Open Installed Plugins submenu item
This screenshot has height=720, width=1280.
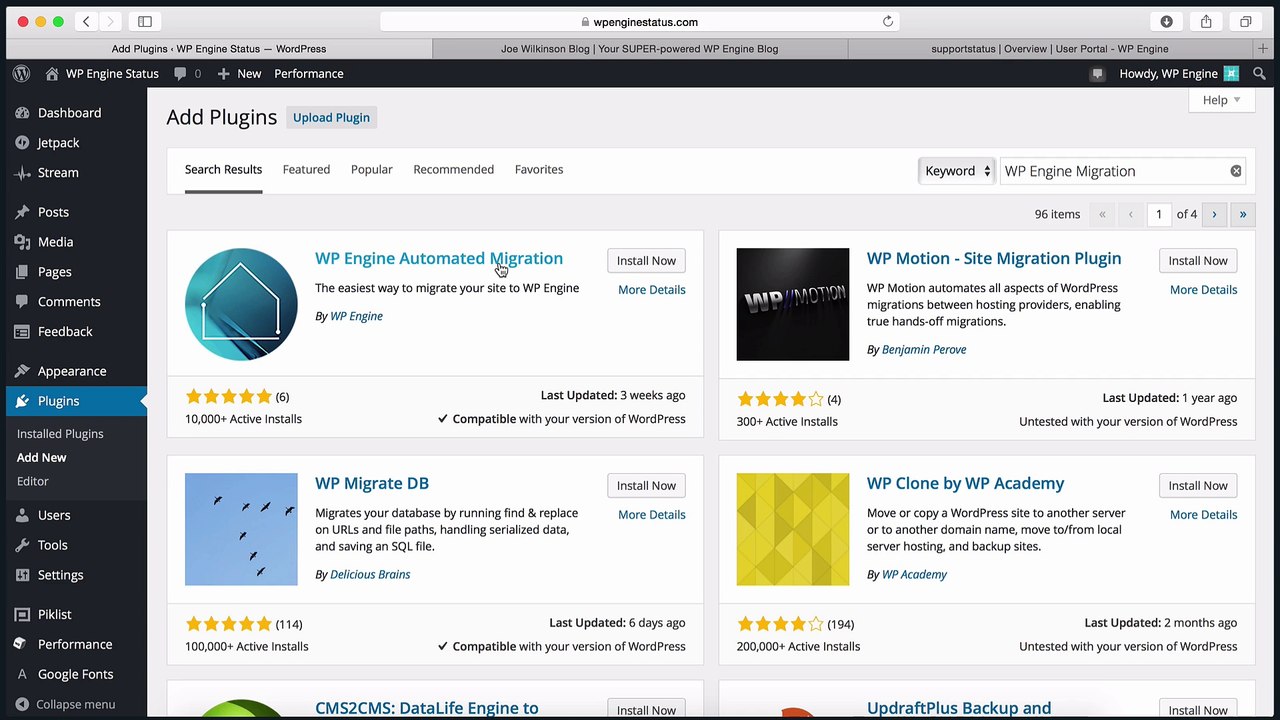[x=60, y=434]
